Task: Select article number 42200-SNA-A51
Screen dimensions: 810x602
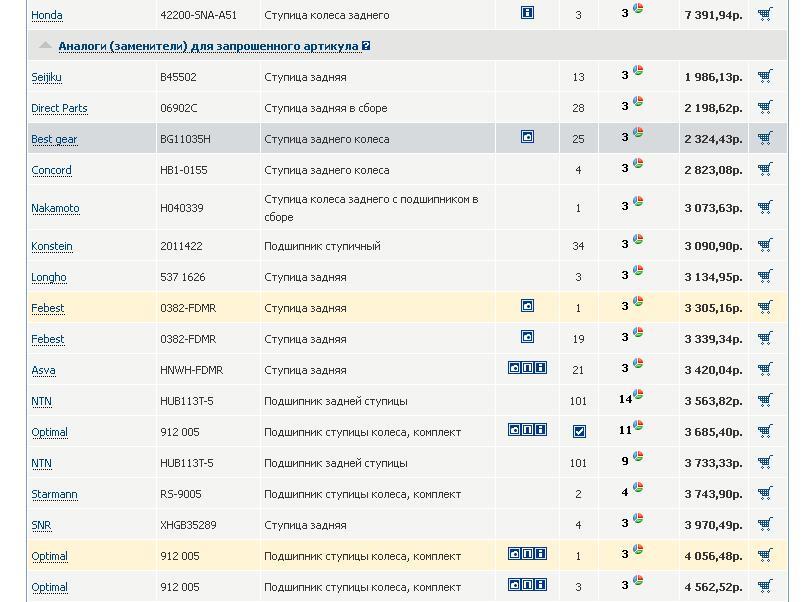Action: pos(198,16)
